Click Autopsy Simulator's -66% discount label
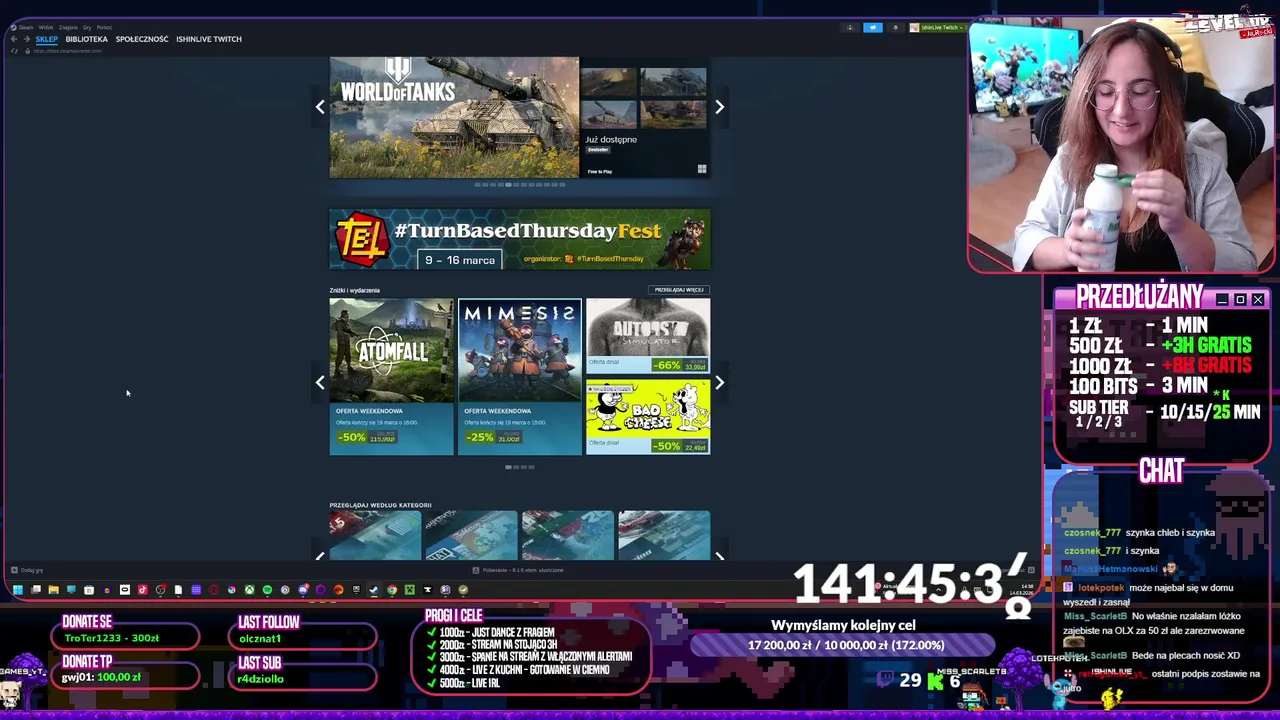Screen dimensions: 1280x720 669,365
